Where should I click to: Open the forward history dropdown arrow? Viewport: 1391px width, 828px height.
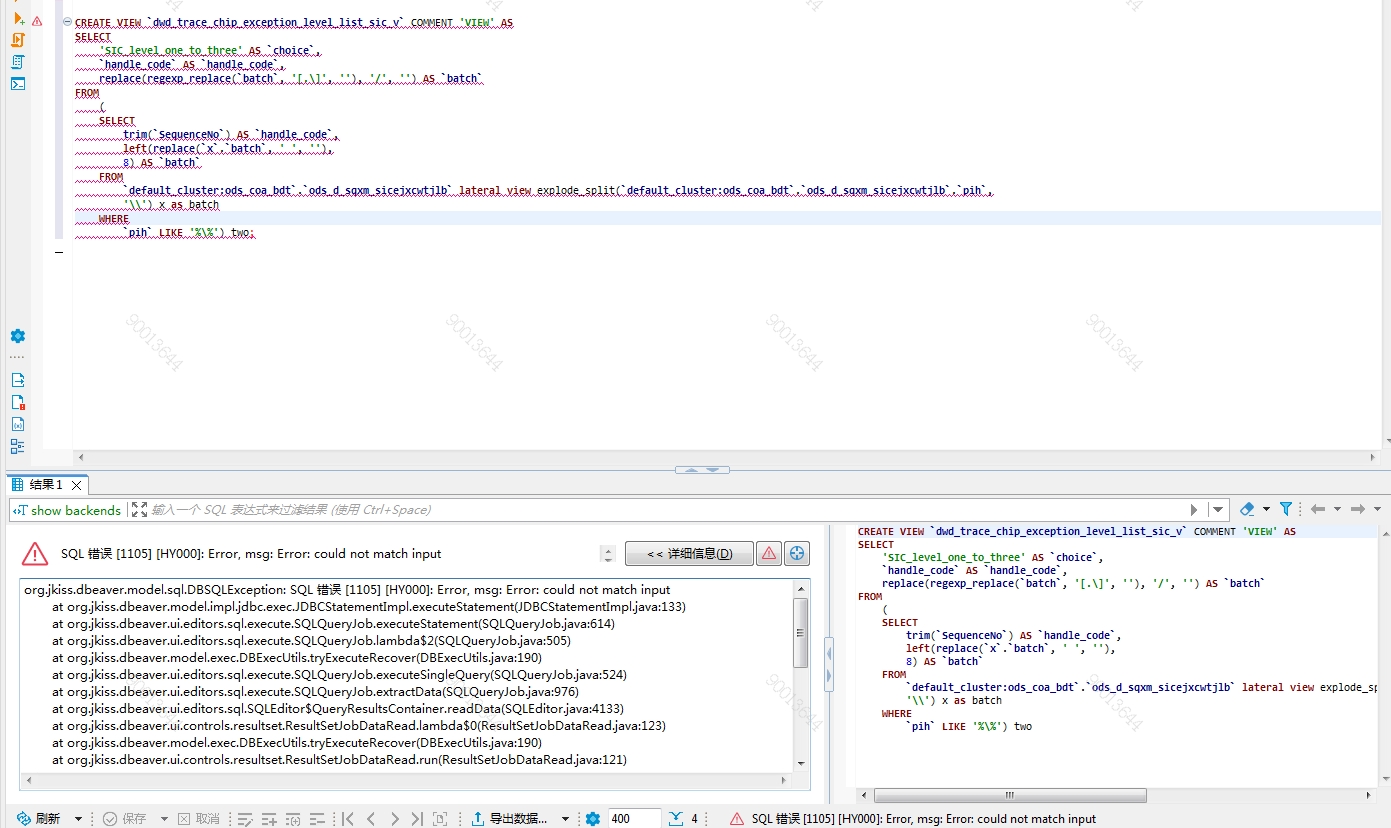(1377, 509)
